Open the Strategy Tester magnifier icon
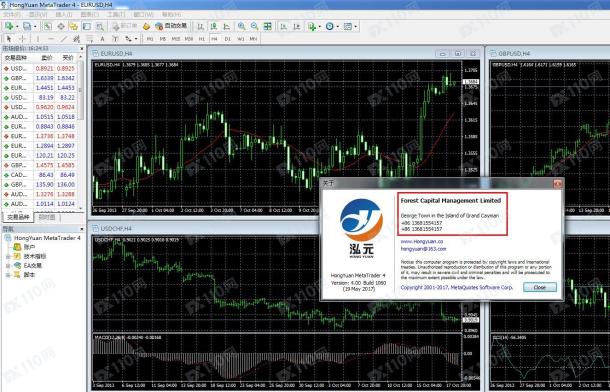This screenshot has width=610, height=392. point(100,26)
